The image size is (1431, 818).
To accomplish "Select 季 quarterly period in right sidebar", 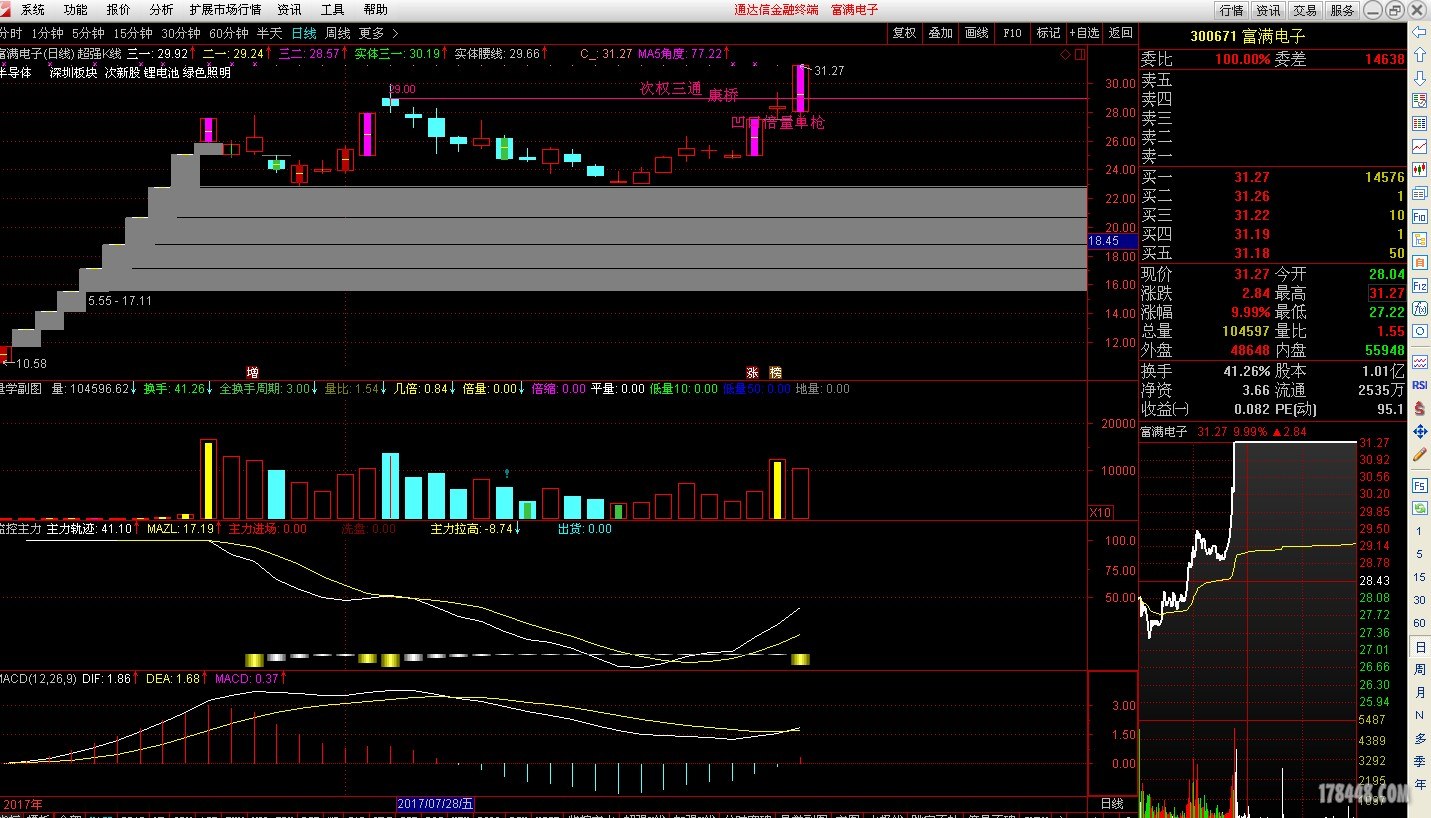I will [x=1419, y=762].
